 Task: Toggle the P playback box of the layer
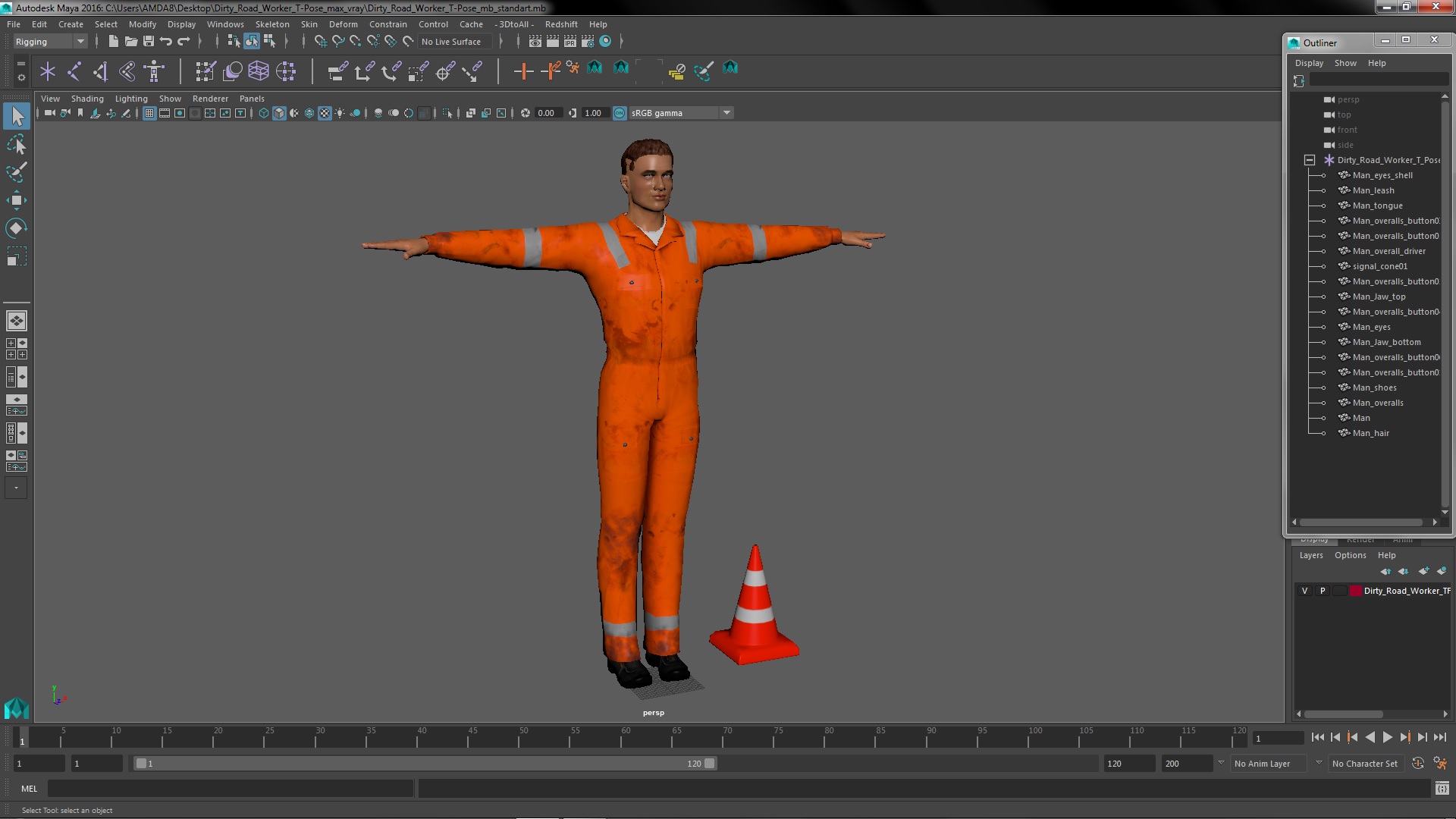(1323, 591)
